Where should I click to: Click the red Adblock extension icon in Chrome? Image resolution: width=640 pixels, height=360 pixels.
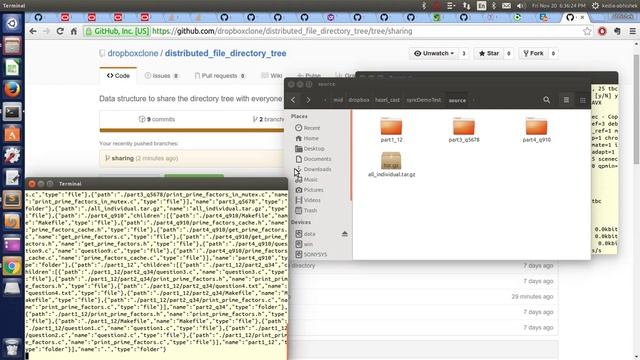pos(602,31)
